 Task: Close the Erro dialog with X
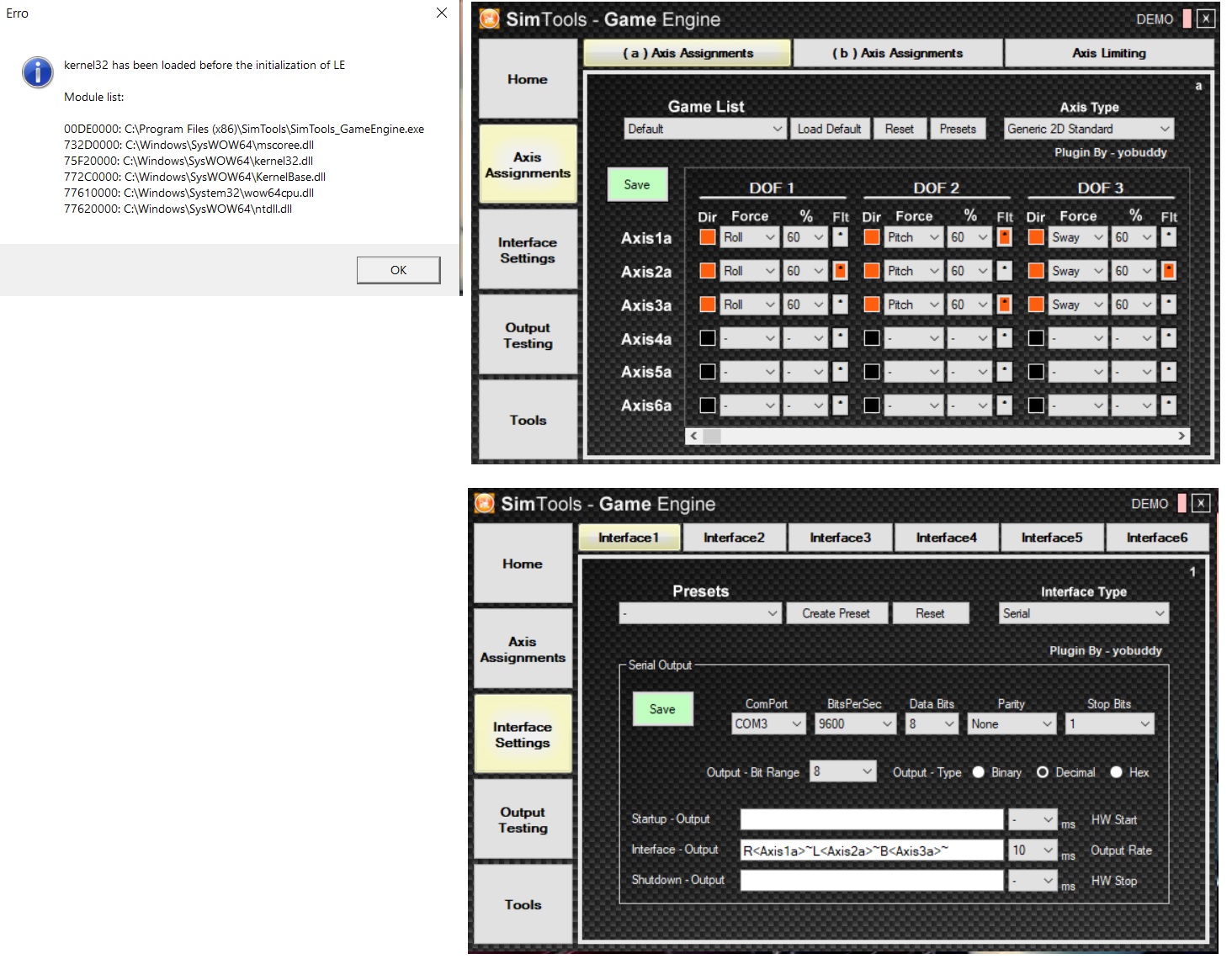[x=442, y=13]
